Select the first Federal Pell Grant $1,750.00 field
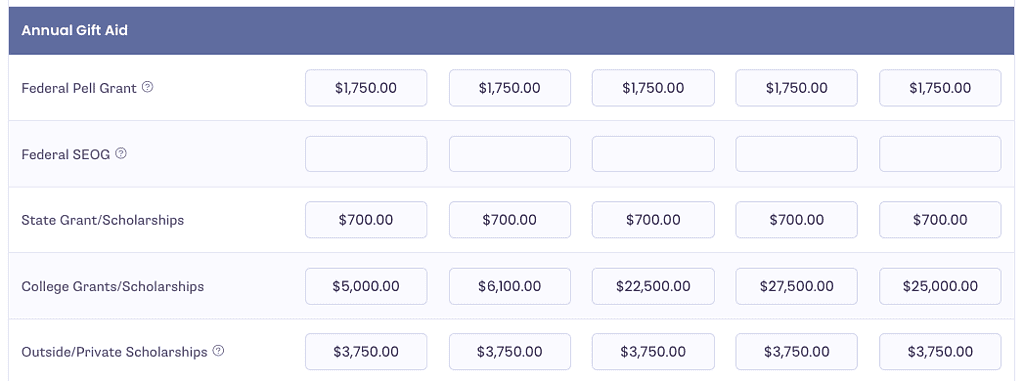1024x381 pixels. click(366, 88)
